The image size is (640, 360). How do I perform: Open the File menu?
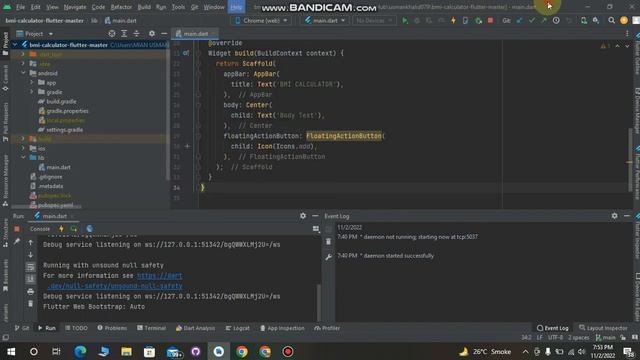pos(20,7)
